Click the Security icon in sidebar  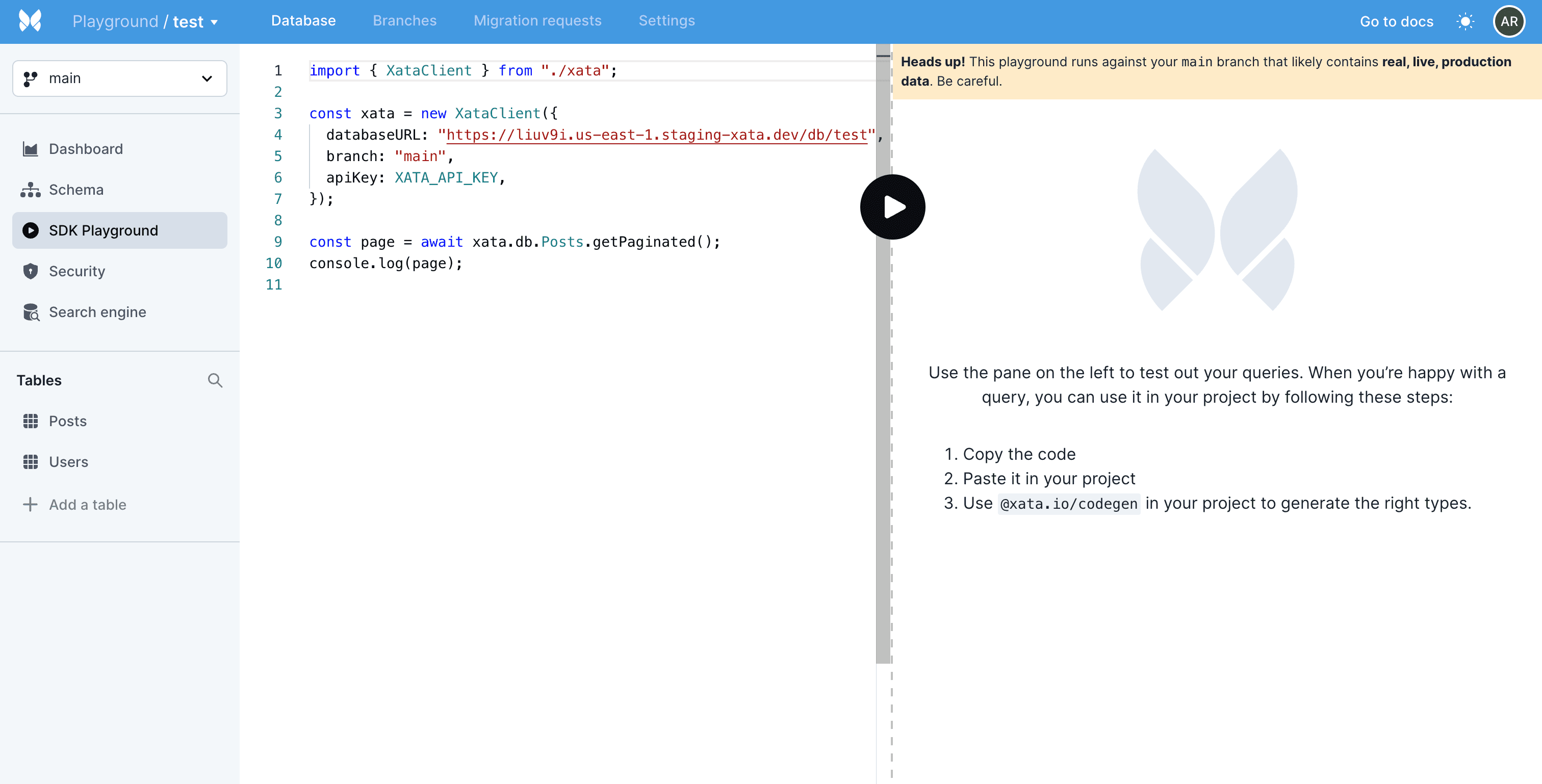pos(31,271)
